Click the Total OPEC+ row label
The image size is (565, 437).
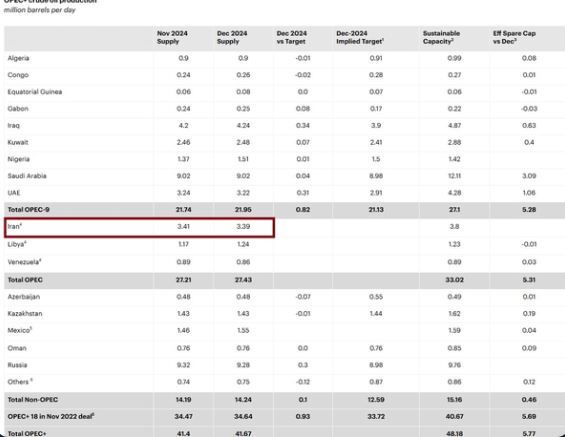point(27,433)
